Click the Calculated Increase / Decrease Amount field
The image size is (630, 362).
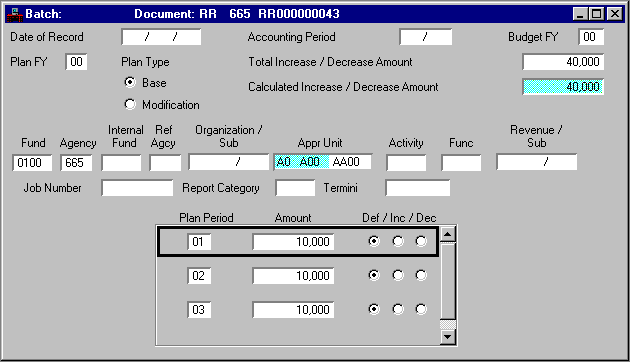pos(563,87)
